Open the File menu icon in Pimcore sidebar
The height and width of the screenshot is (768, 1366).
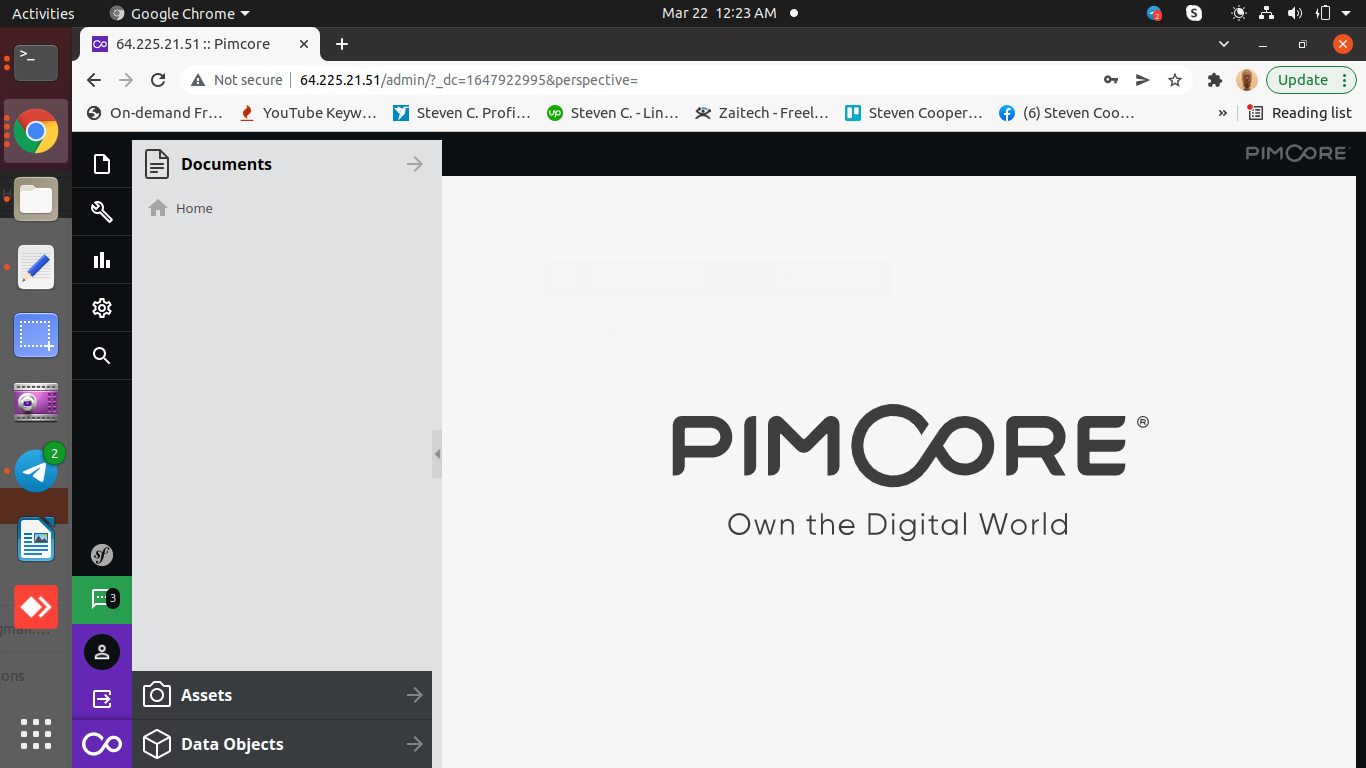click(101, 164)
